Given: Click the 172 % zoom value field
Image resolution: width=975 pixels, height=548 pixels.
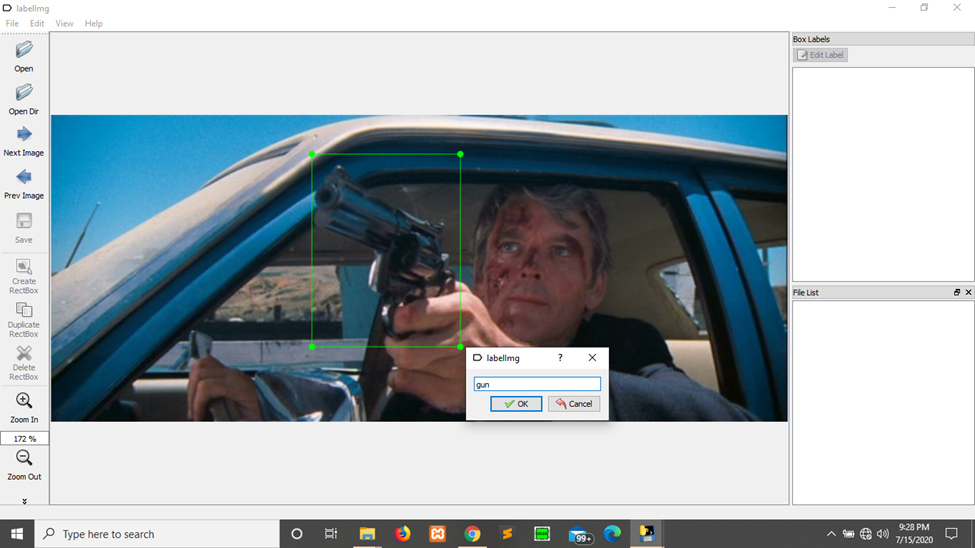Looking at the screenshot, I should (x=24, y=439).
